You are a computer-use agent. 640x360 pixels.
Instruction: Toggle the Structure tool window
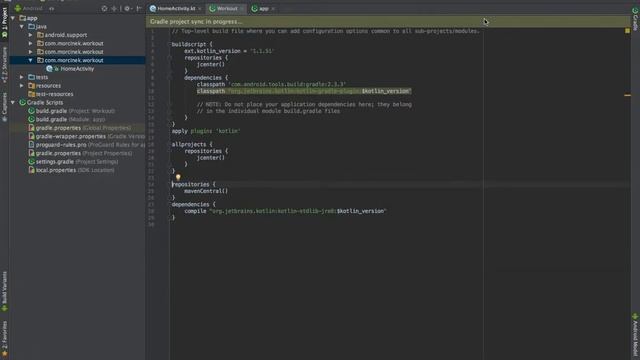pos(4,64)
